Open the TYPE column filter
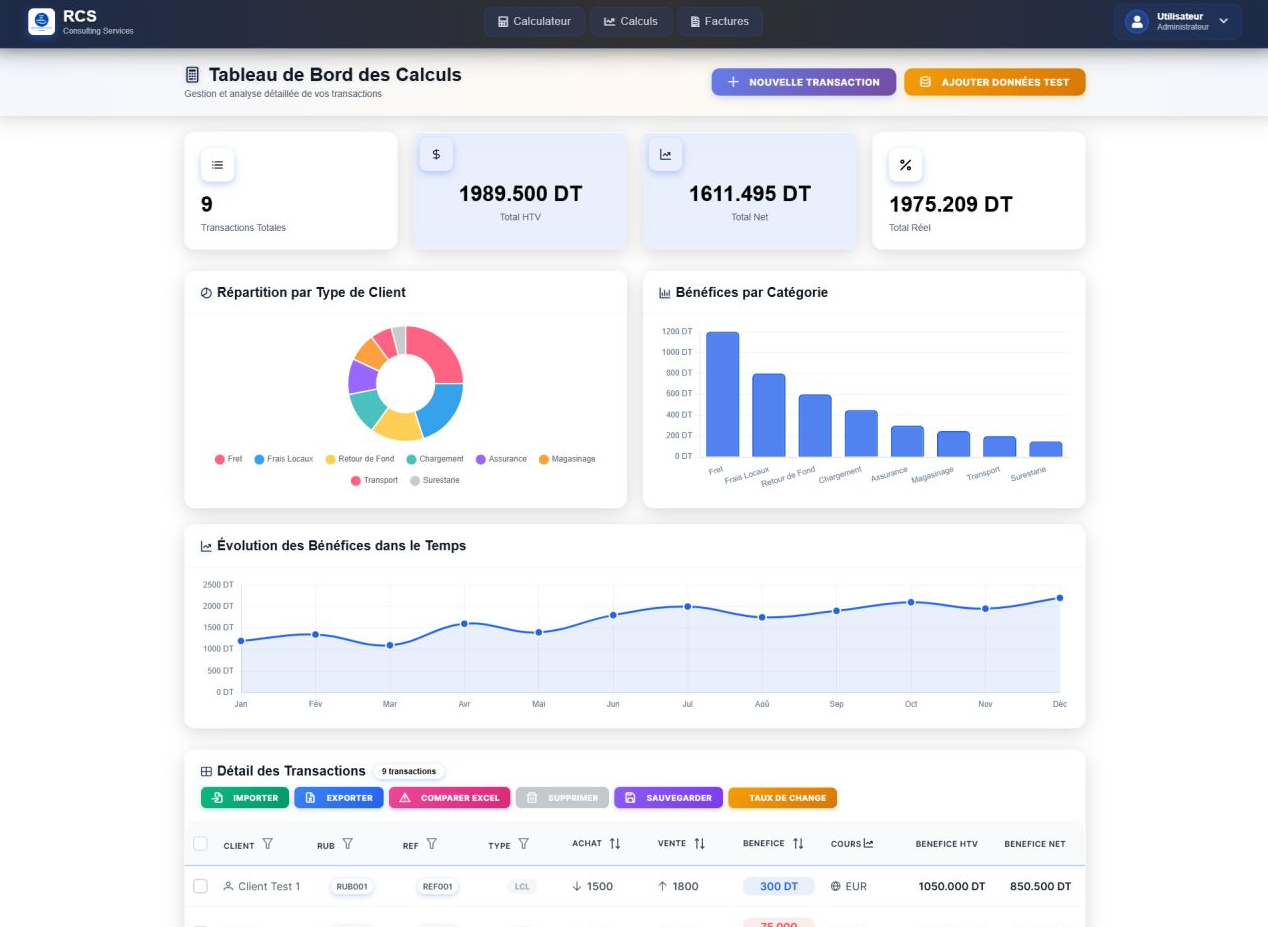The width and height of the screenshot is (1268, 927). (x=523, y=844)
